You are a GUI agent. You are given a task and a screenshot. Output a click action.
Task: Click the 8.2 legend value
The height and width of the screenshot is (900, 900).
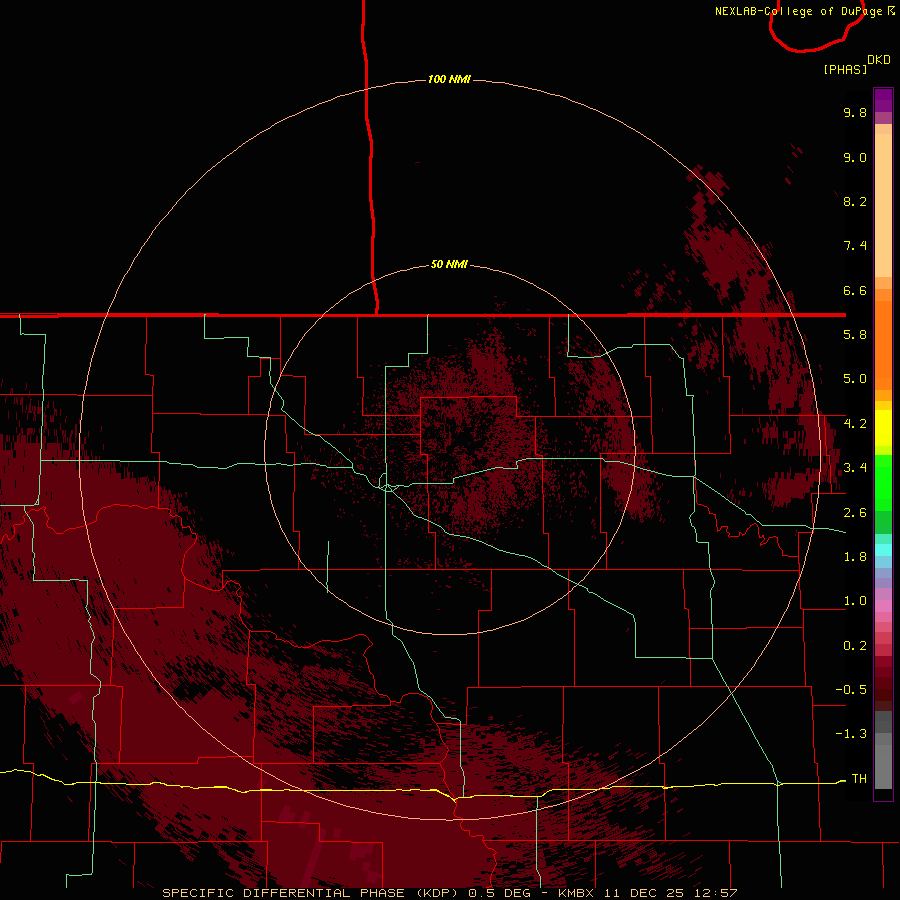[x=855, y=201]
